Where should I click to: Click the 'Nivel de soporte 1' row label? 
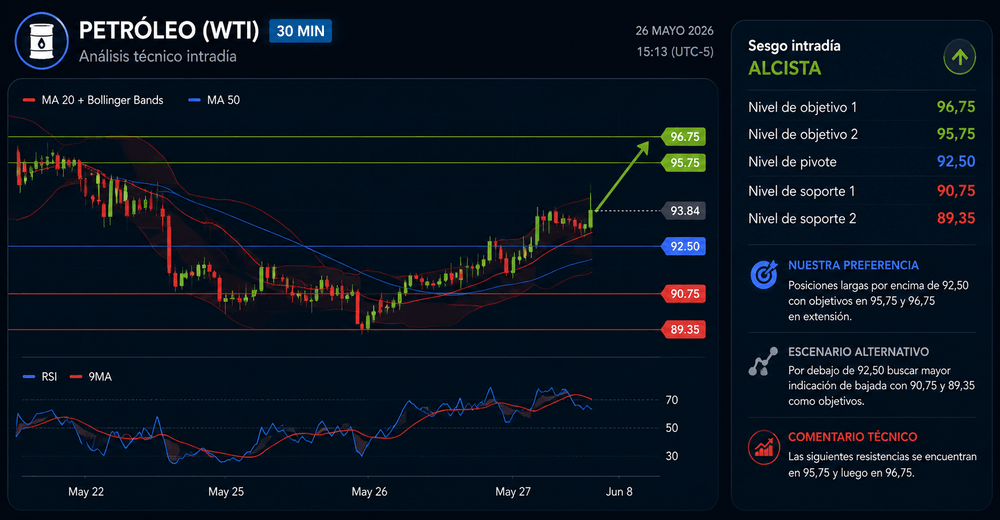point(802,191)
